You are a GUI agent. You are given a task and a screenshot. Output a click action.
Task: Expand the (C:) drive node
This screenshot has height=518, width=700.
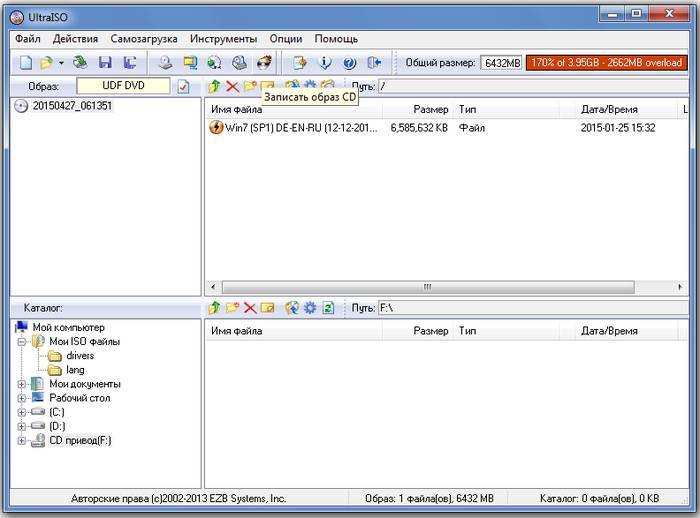(x=22, y=412)
